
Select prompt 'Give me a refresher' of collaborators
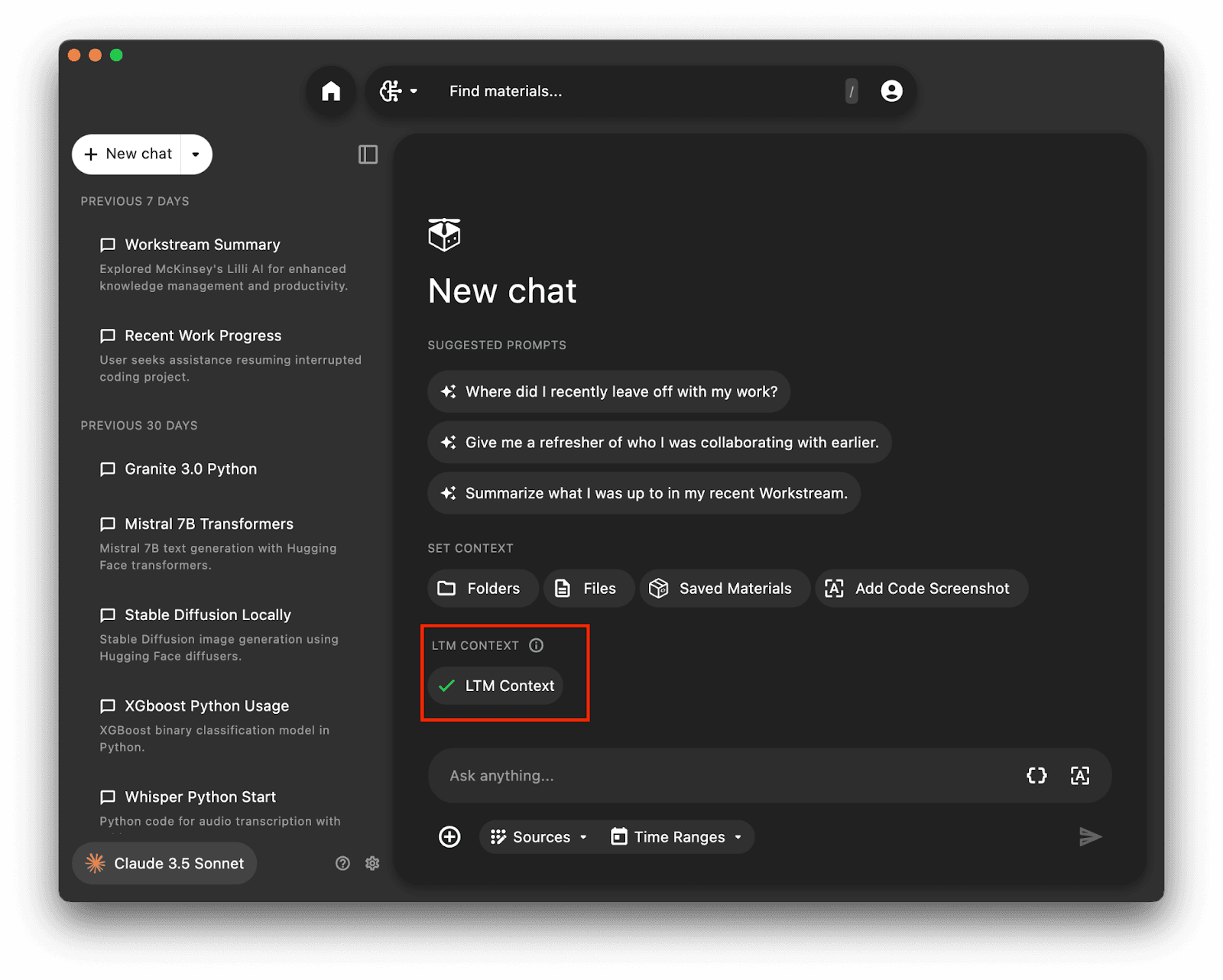coord(659,443)
